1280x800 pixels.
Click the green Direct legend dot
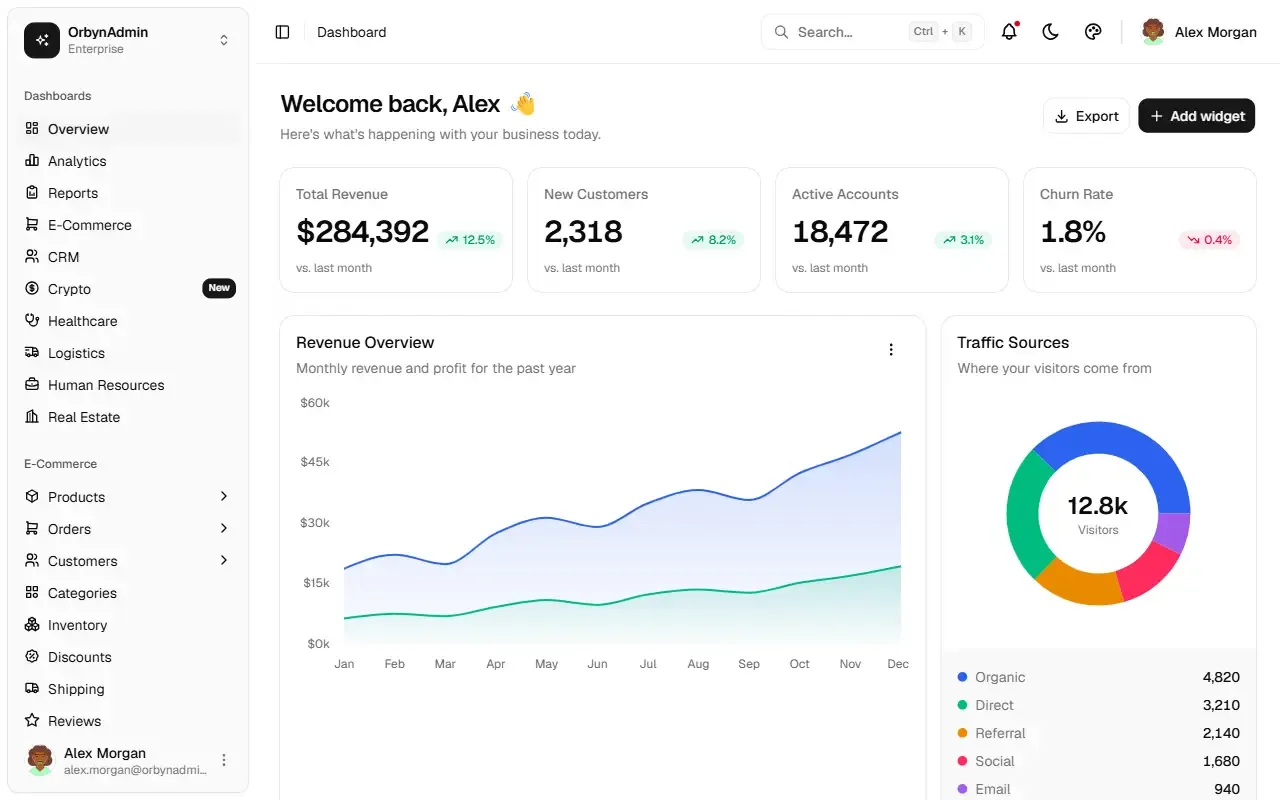tap(962, 705)
